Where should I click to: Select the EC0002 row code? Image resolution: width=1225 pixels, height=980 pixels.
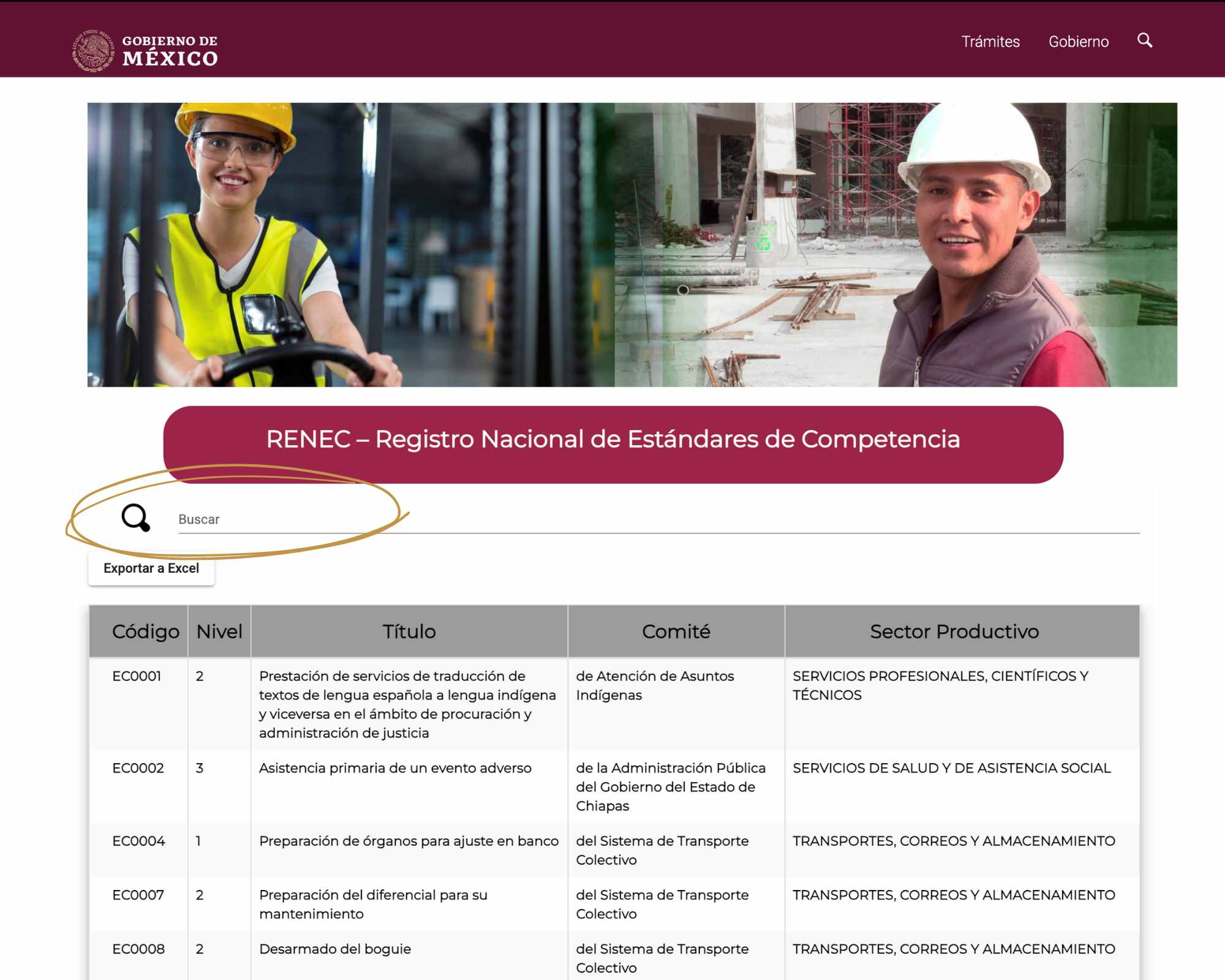138,768
